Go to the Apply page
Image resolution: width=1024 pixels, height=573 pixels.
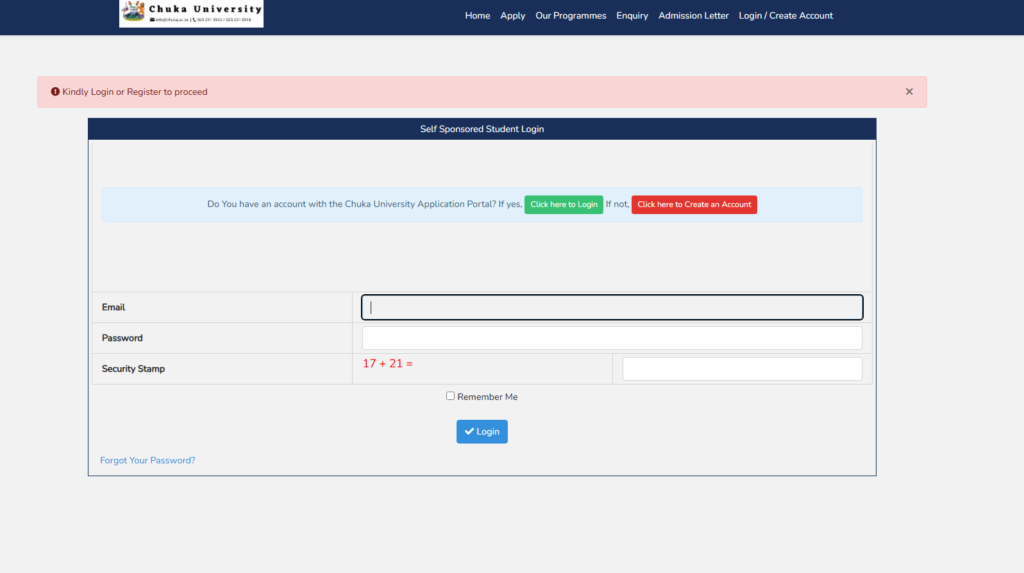point(512,16)
